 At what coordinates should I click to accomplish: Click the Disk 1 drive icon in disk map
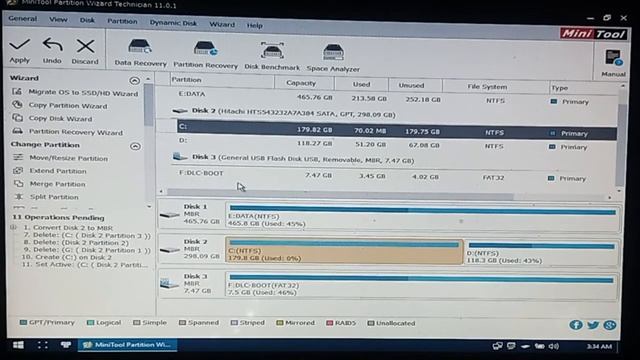[169, 215]
